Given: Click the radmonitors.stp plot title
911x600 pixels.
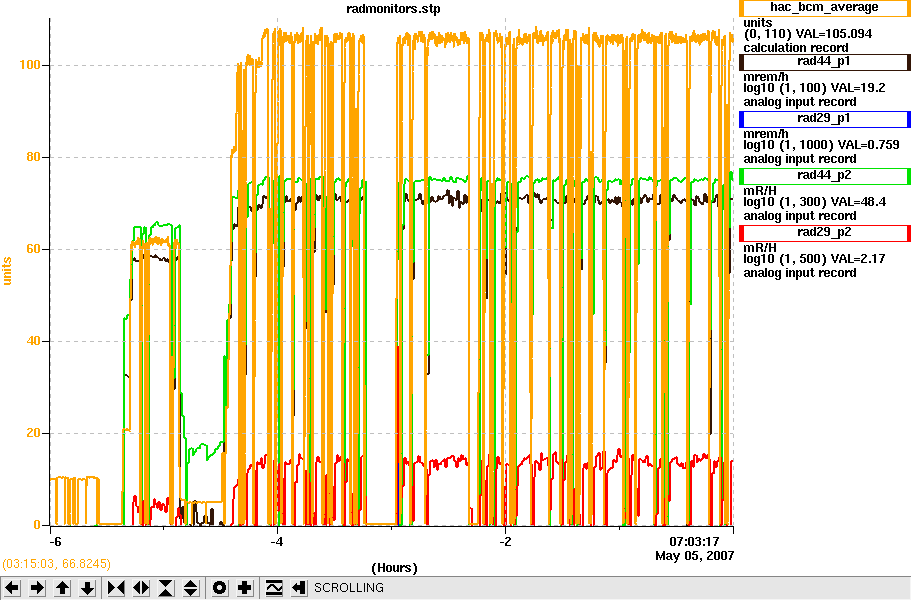Looking at the screenshot, I should pyautogui.click(x=393, y=9).
